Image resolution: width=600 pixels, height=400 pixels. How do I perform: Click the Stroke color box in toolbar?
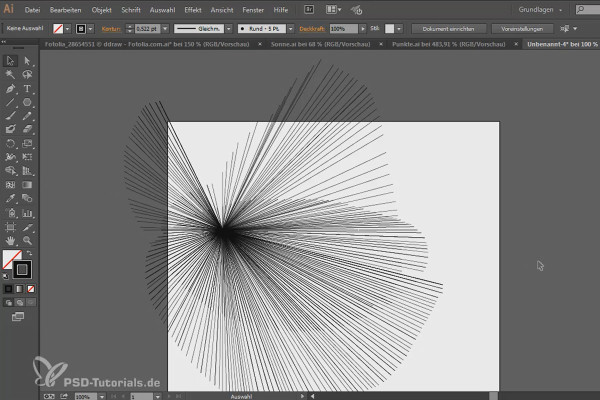pos(22,270)
